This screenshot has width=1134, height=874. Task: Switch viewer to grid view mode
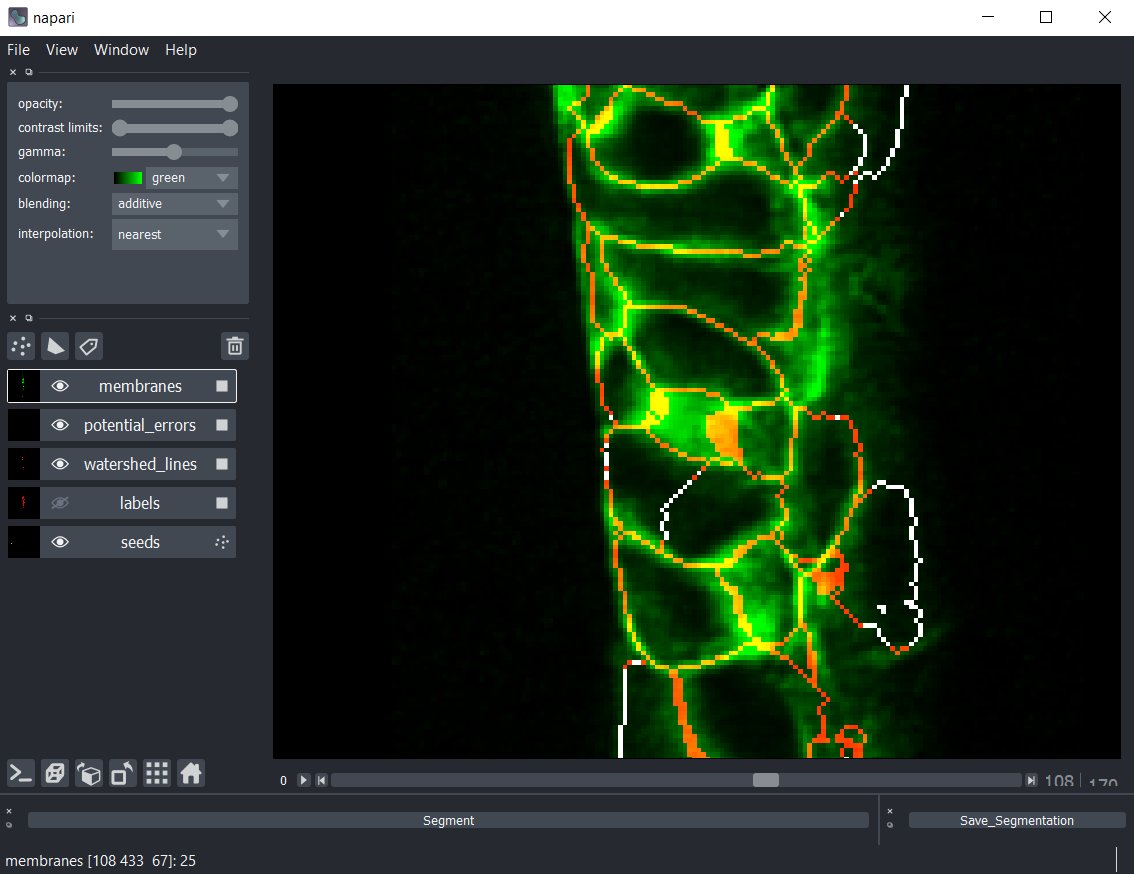pos(157,773)
